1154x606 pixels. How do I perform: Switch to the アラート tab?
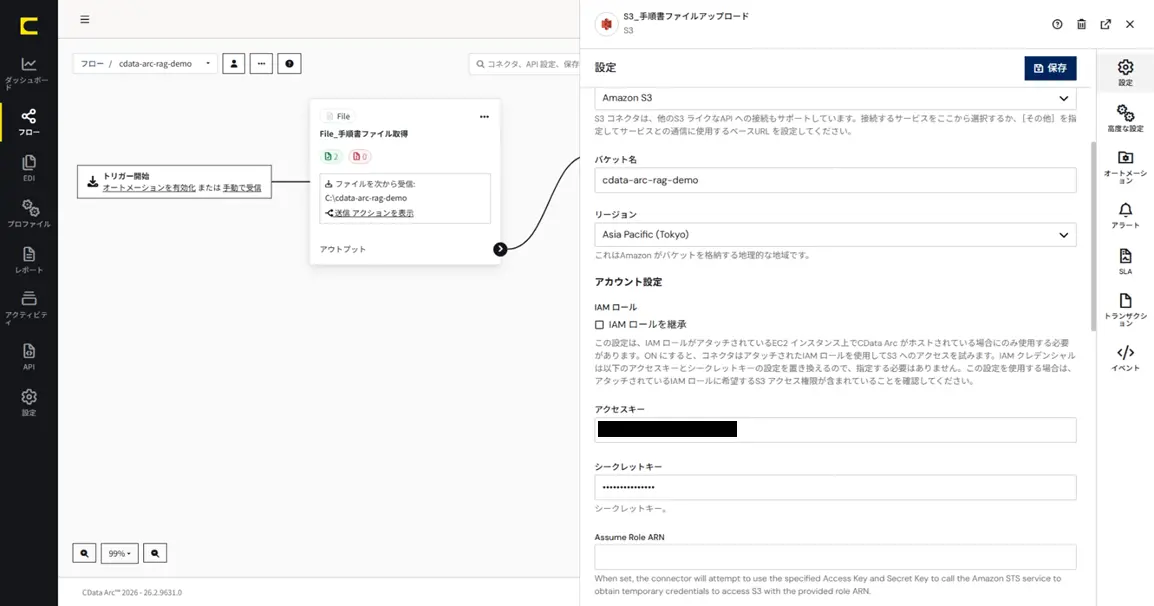pyautogui.click(x=1125, y=216)
